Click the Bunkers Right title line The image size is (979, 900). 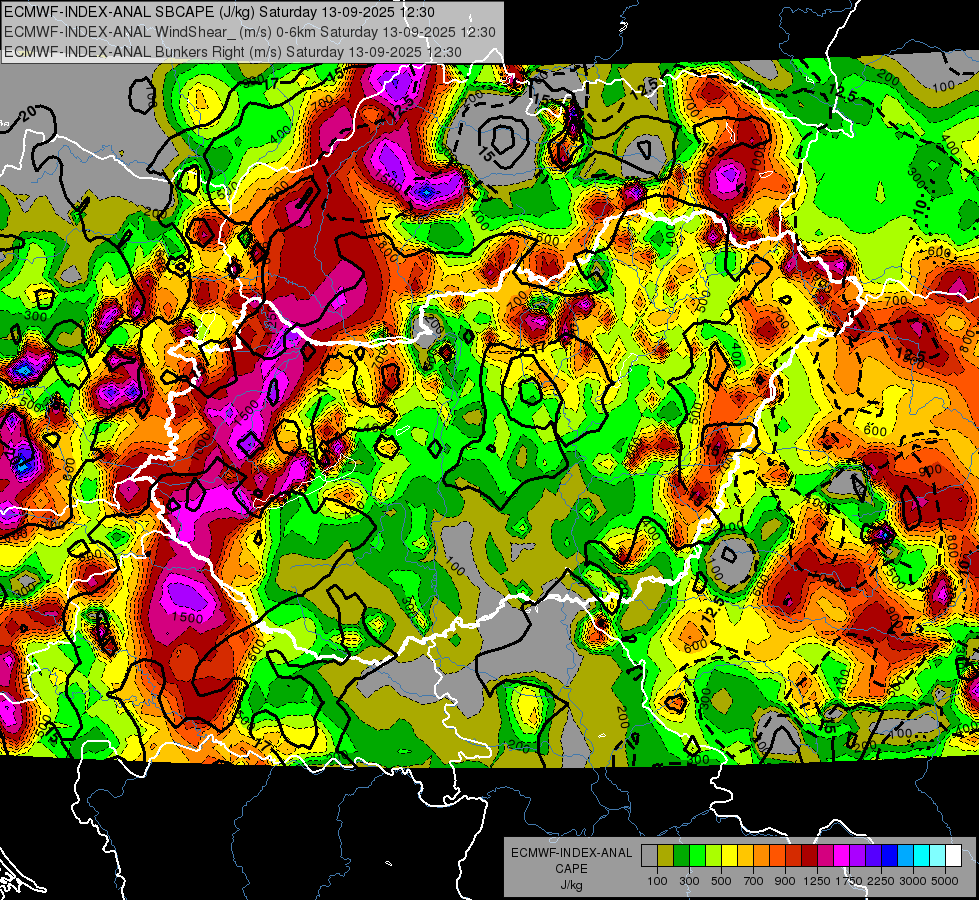point(233,52)
